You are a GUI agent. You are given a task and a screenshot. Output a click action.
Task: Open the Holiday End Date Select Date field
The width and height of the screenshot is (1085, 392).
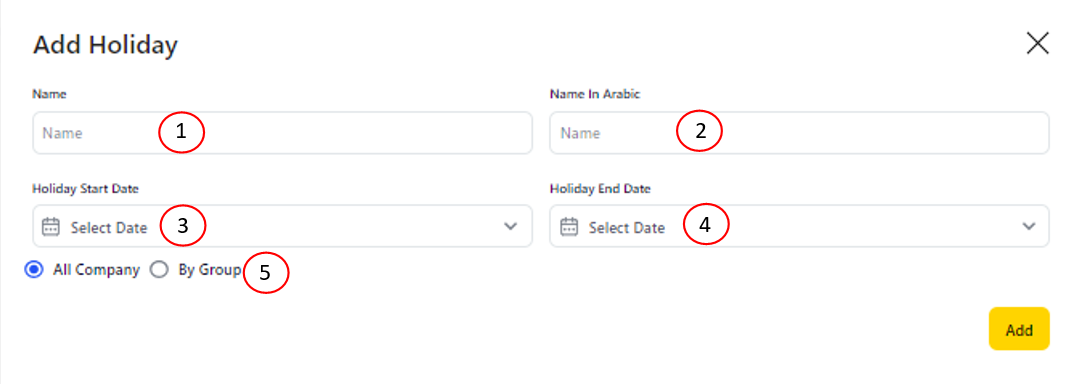[x=799, y=226]
